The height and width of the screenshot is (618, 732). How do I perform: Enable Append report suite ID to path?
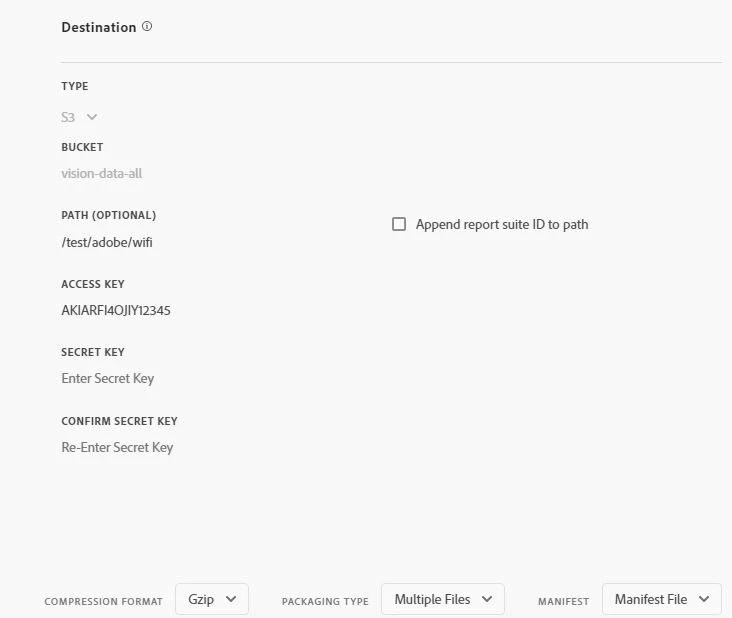pyautogui.click(x=399, y=224)
